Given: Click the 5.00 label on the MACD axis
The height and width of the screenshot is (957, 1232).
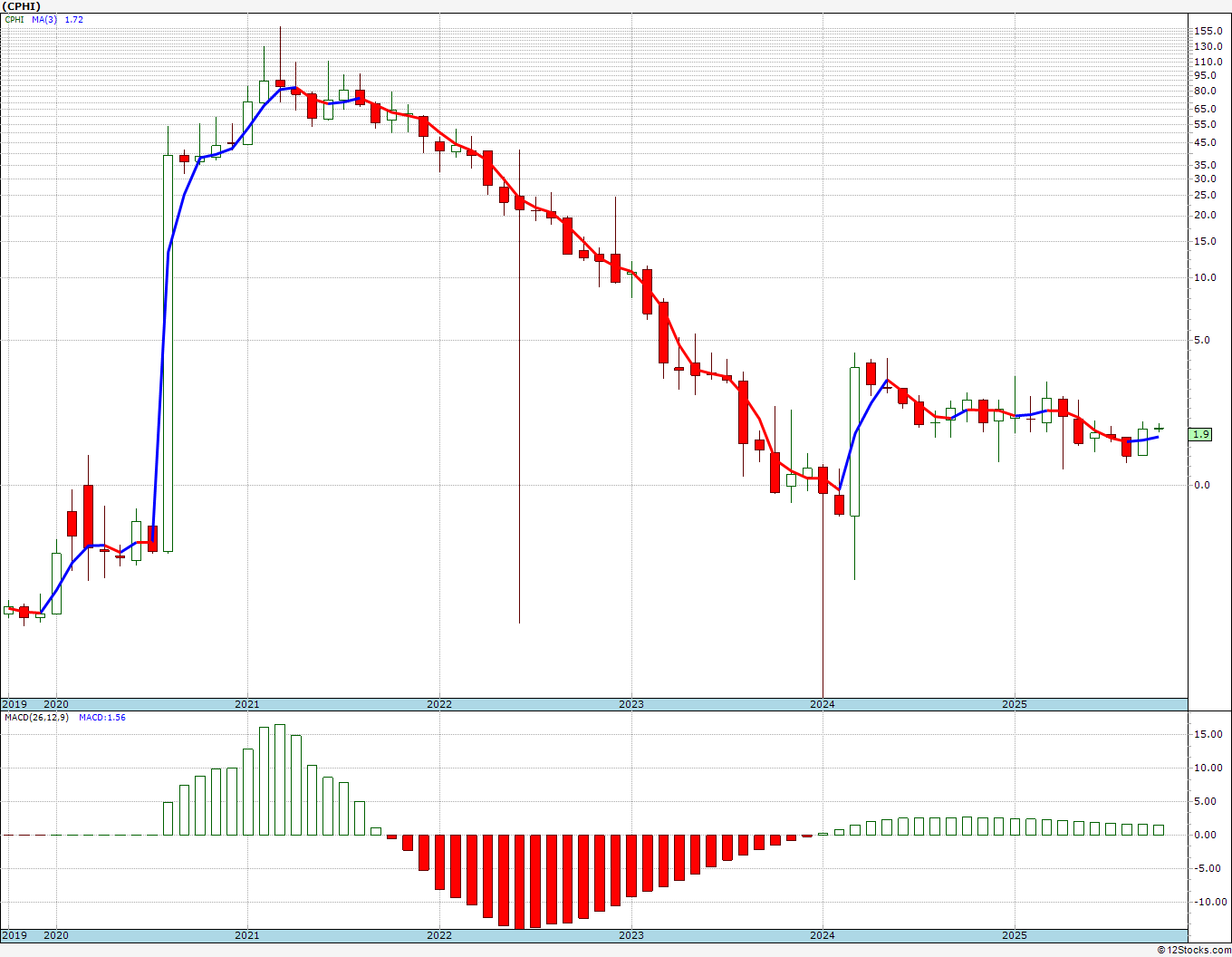Looking at the screenshot, I should point(1205,801).
